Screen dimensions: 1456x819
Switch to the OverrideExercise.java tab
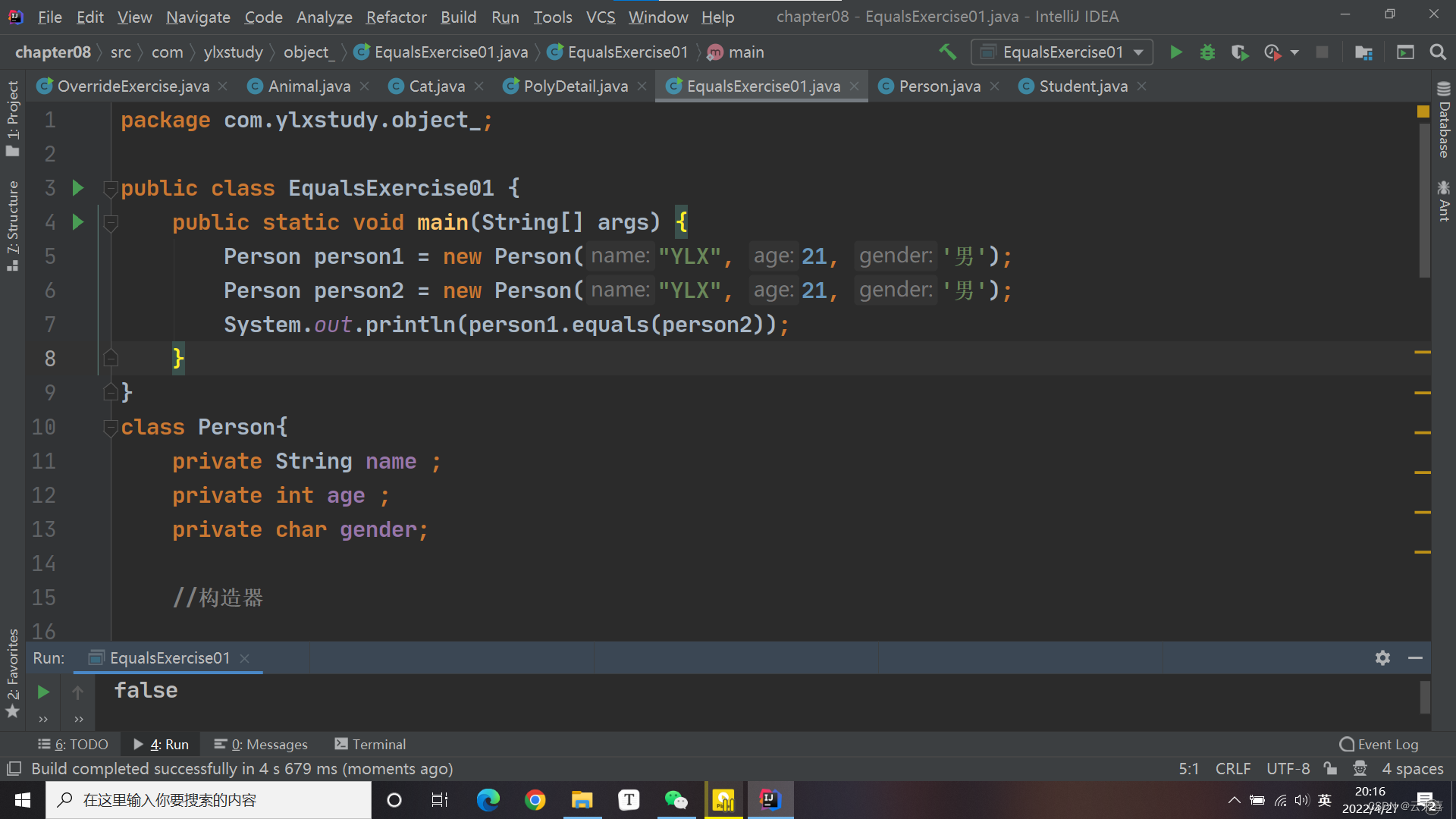133,86
